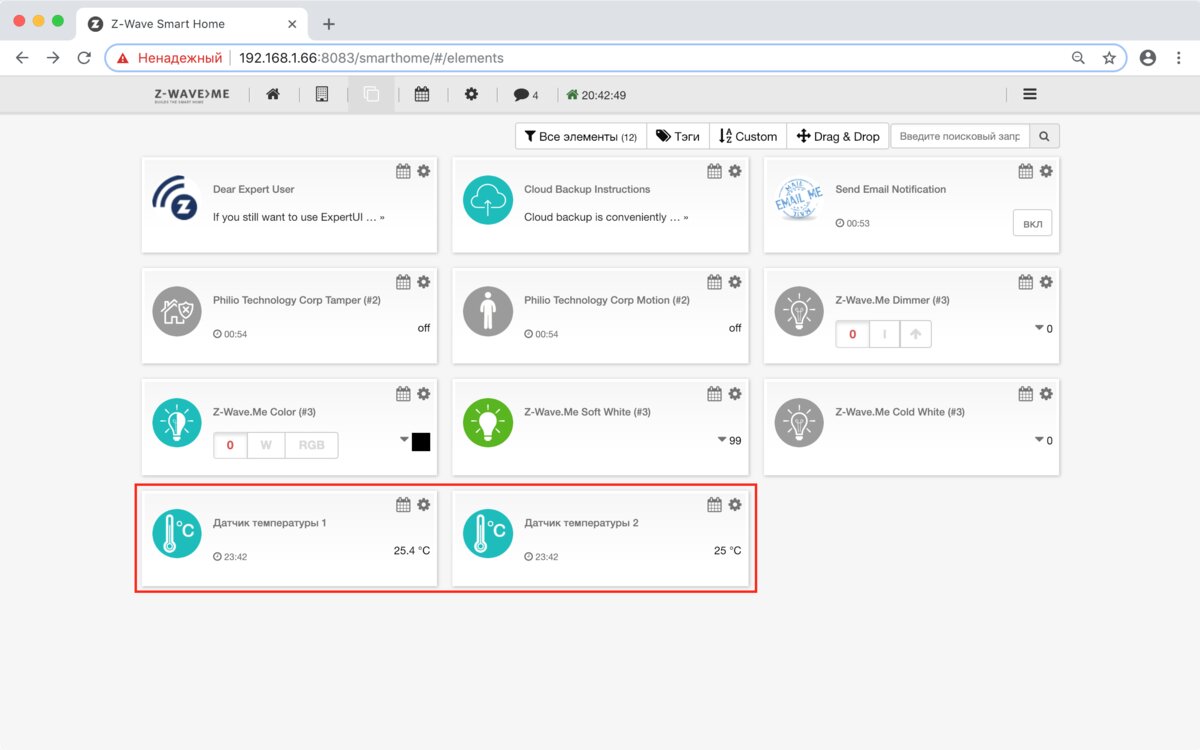1200x750 pixels.
Task: Open the settings gear in navbar
Action: tap(471, 95)
